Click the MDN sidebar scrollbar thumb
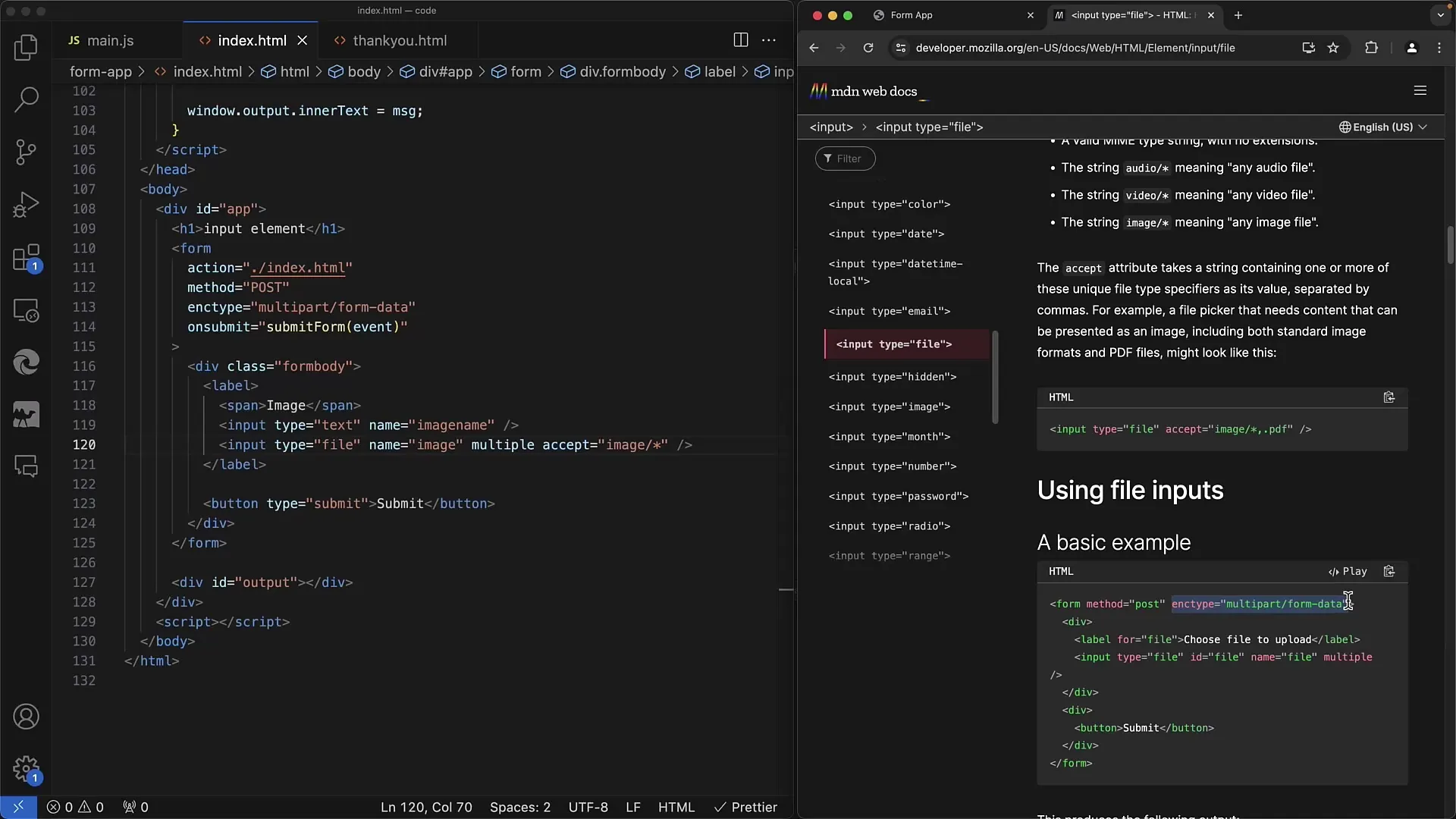The width and height of the screenshot is (1456, 819). [x=995, y=377]
